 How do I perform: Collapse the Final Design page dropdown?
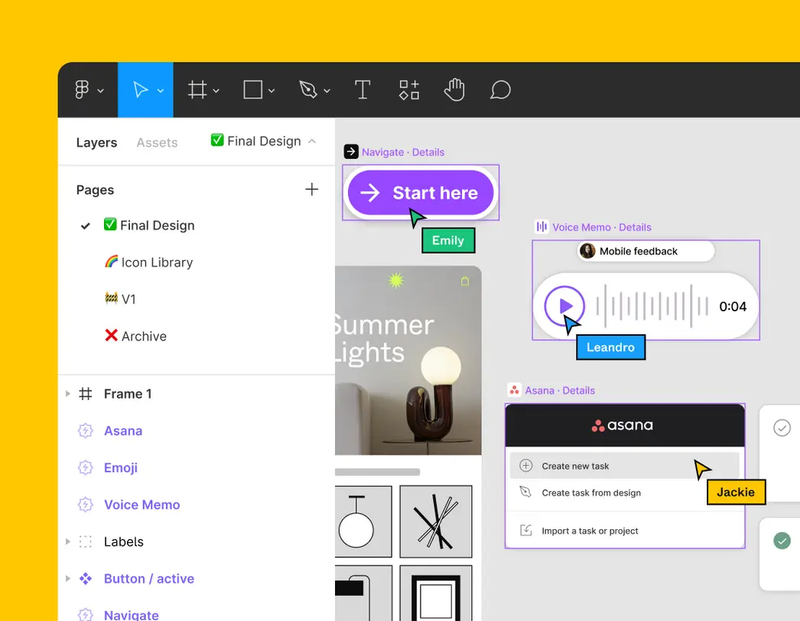312,141
